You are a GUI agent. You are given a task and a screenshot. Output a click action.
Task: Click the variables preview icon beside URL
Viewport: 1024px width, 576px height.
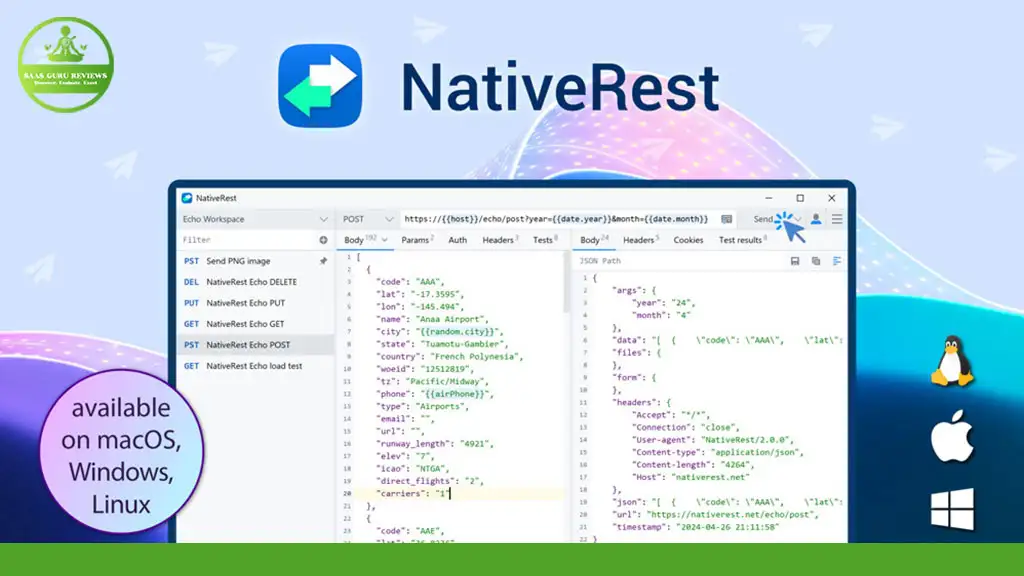(726, 219)
